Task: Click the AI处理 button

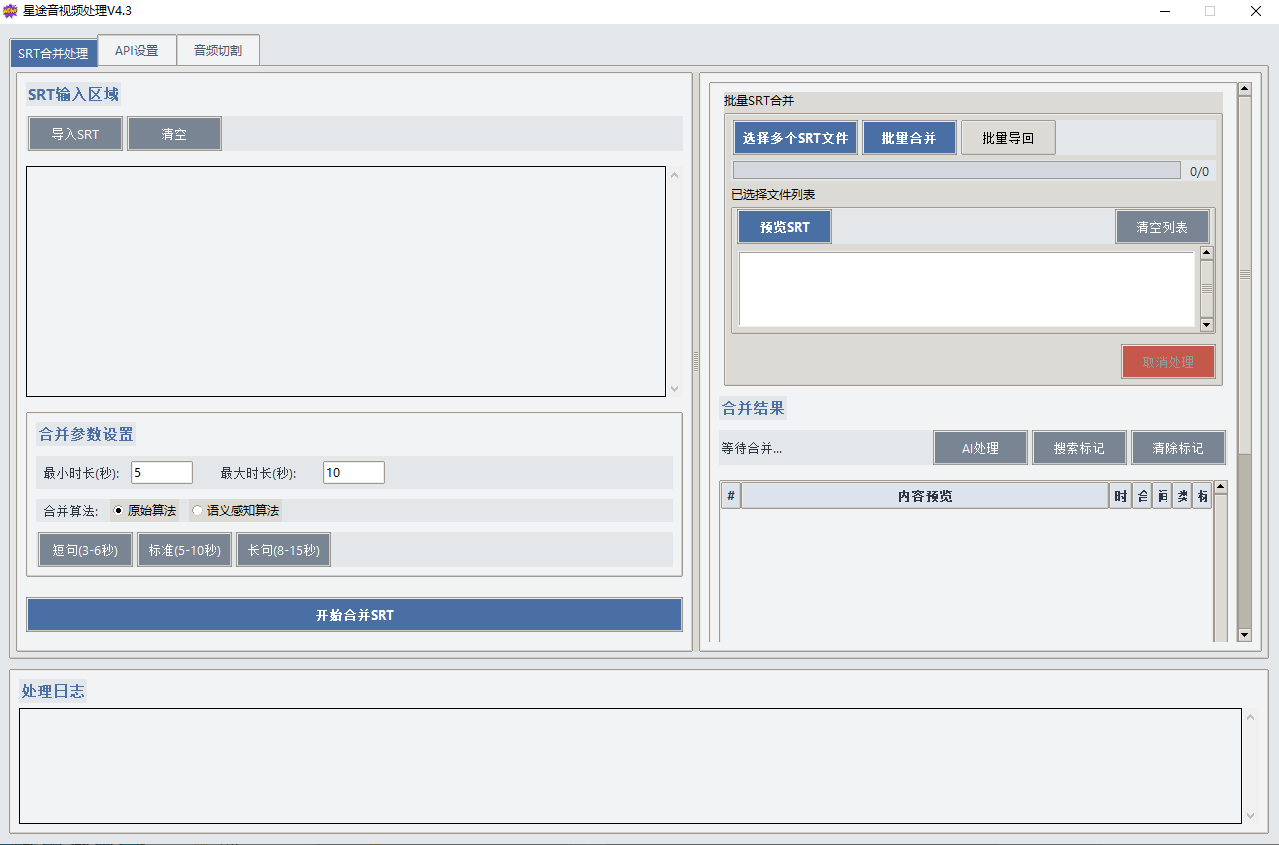Action: click(980, 448)
